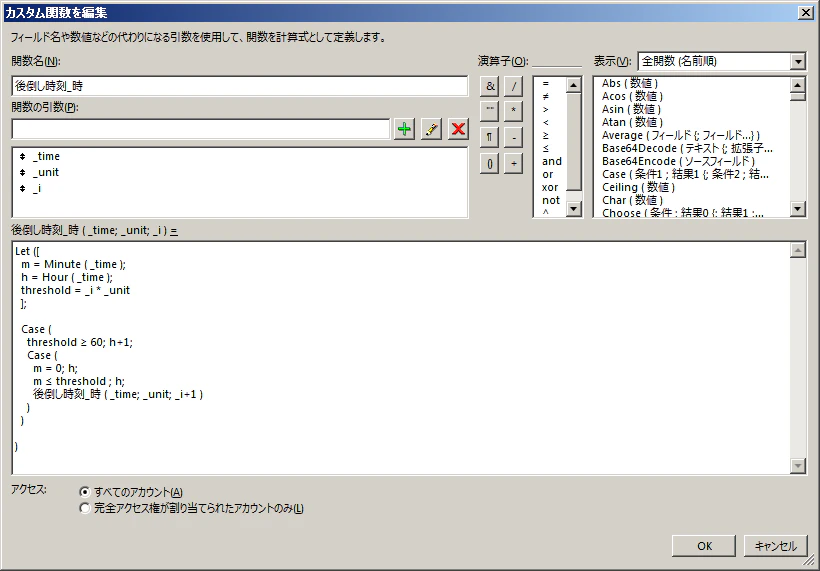Select the _time parameter in list

point(46,156)
